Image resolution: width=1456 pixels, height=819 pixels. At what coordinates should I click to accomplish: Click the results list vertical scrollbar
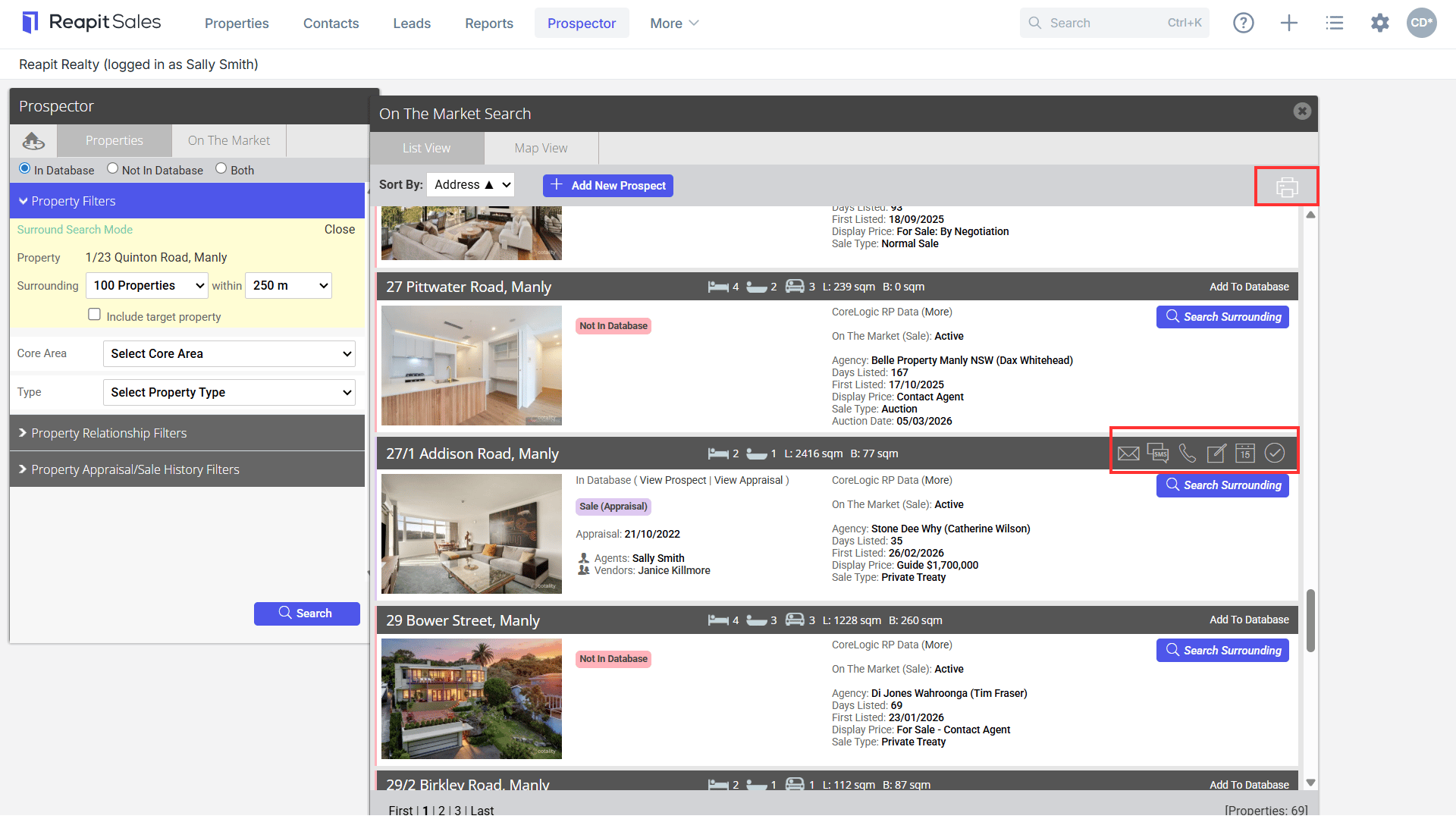coord(1310,620)
